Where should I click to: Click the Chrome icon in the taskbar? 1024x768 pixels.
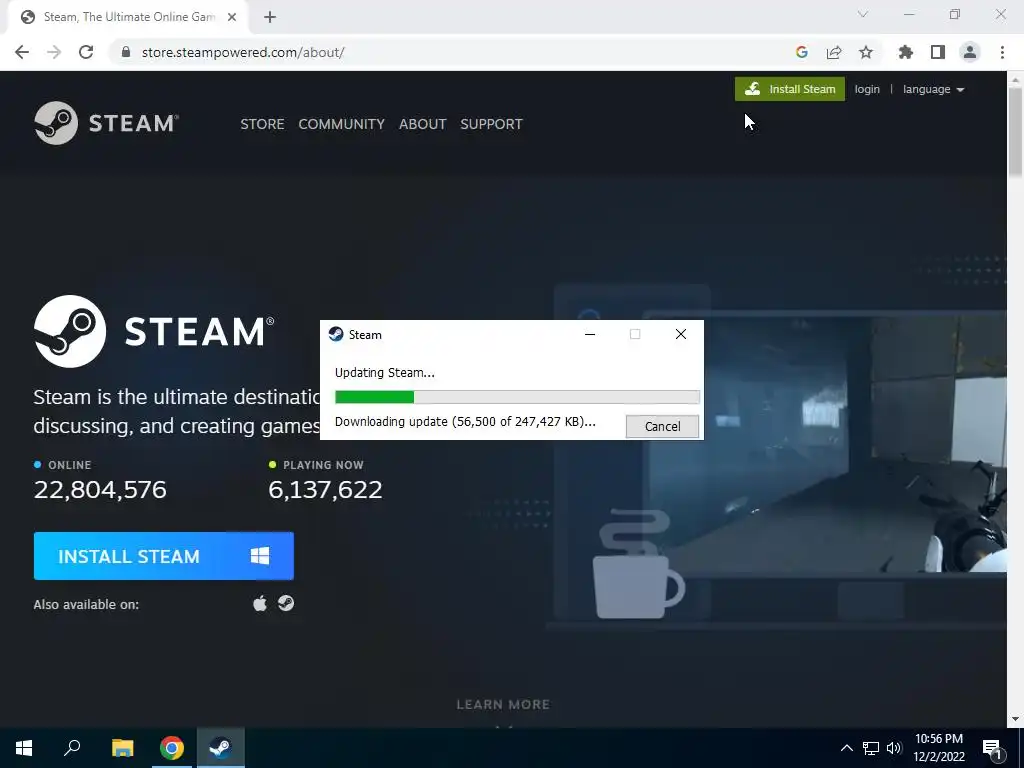[172, 748]
